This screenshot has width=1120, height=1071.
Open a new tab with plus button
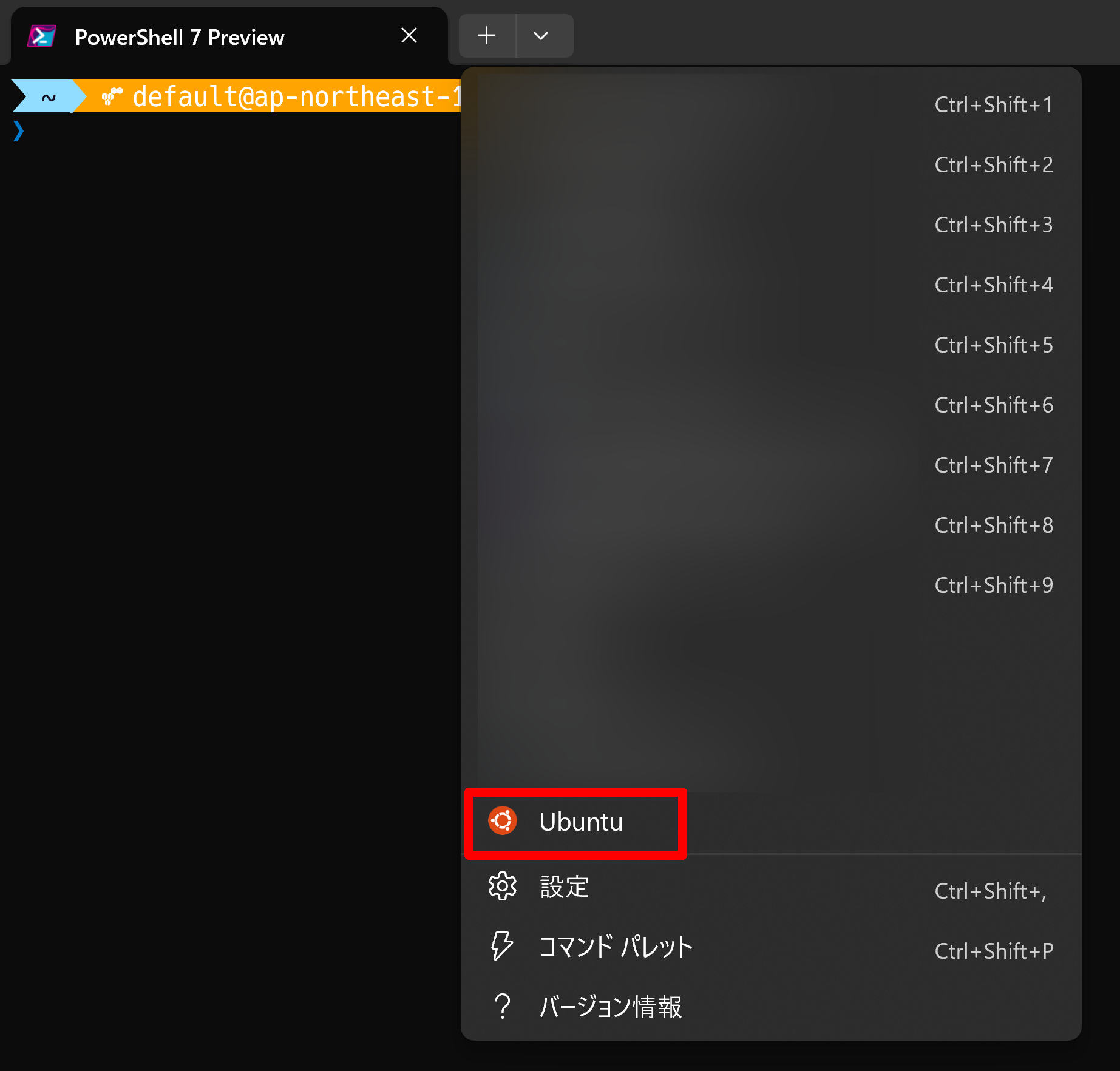pyautogui.click(x=487, y=36)
